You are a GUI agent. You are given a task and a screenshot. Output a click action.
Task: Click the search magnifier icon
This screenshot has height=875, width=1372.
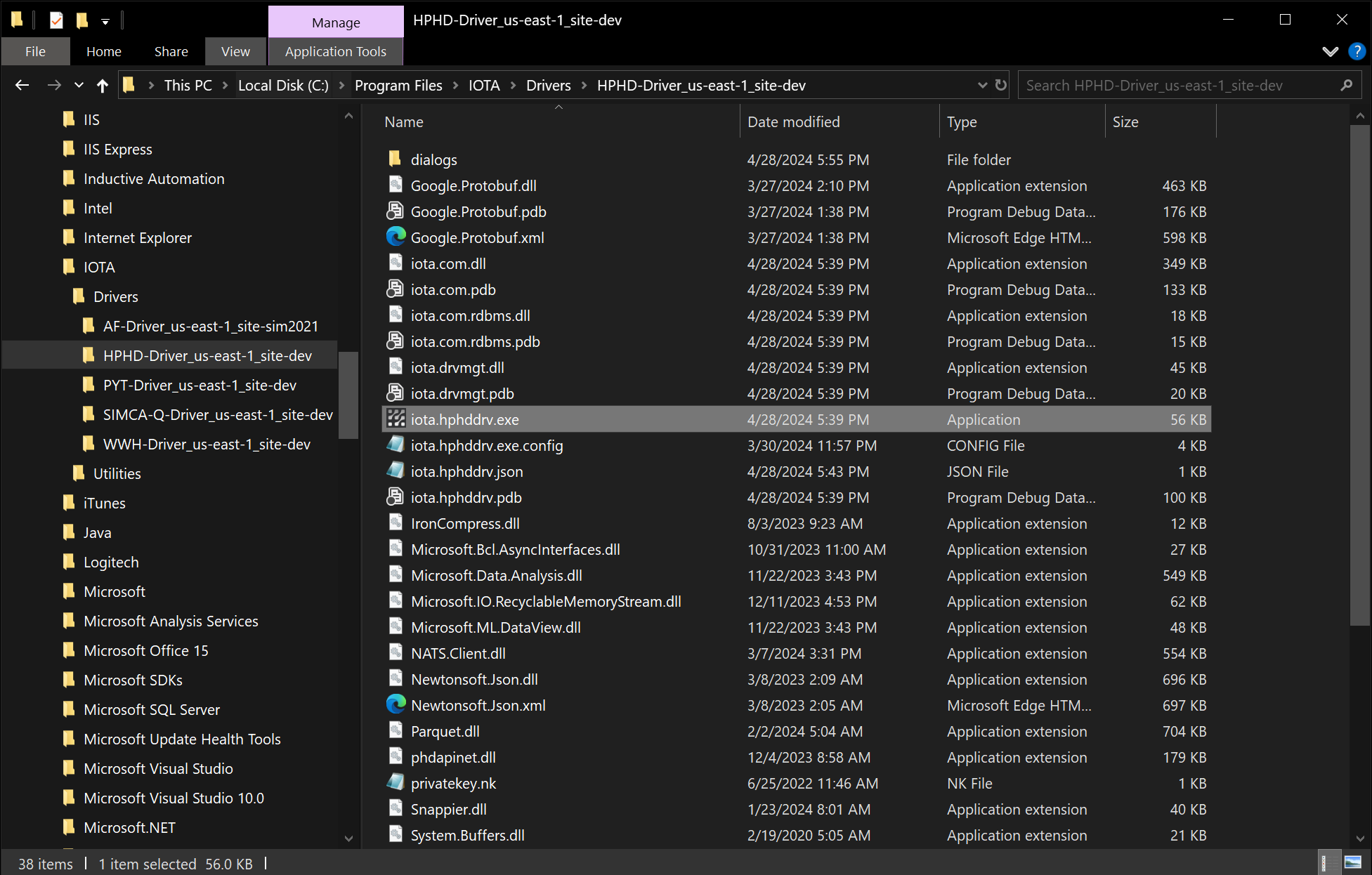tap(1346, 85)
